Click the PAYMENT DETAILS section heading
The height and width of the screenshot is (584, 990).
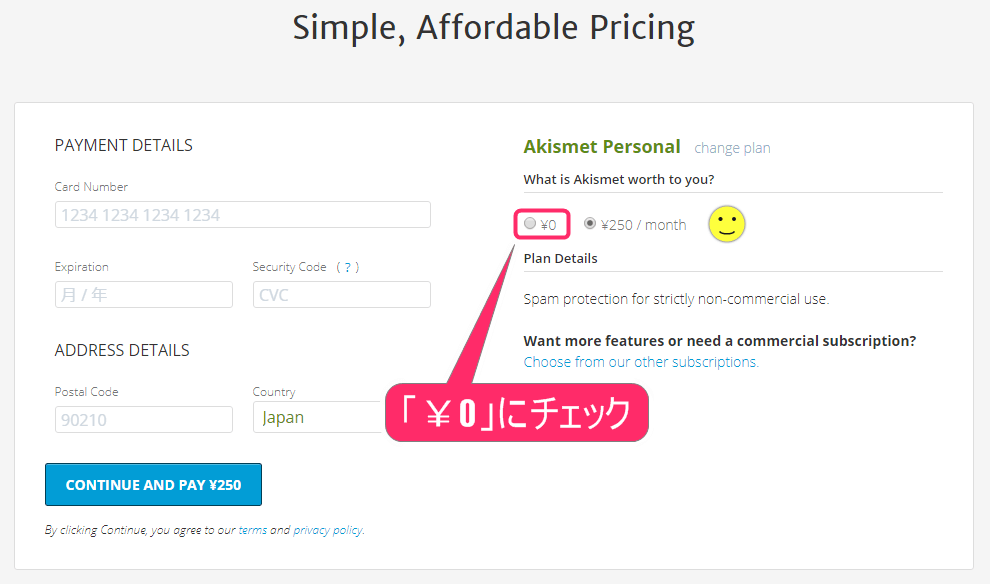[123, 144]
